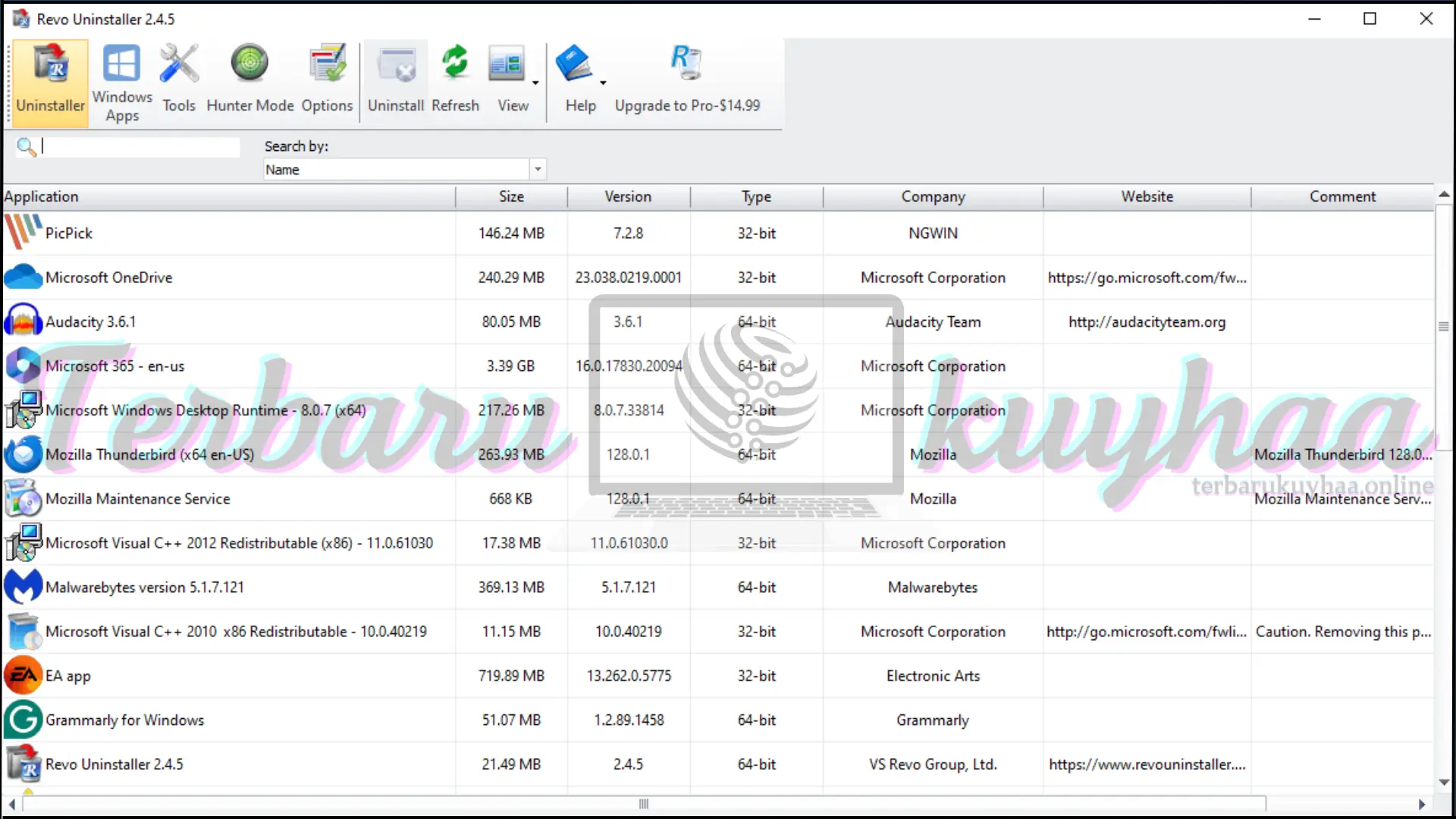Viewport: 1456px width, 819px height.
Task: Click the Company column header
Action: [932, 196]
